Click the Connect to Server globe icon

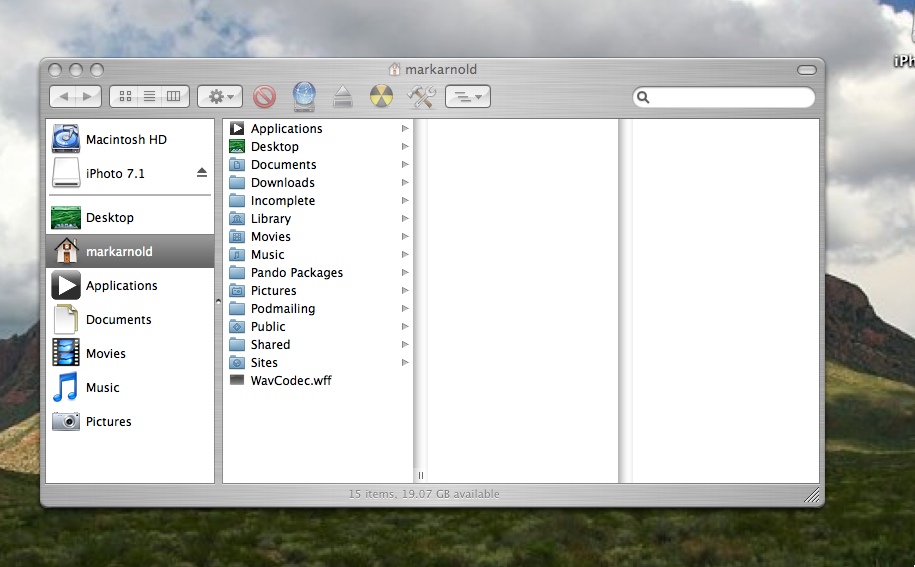304,97
